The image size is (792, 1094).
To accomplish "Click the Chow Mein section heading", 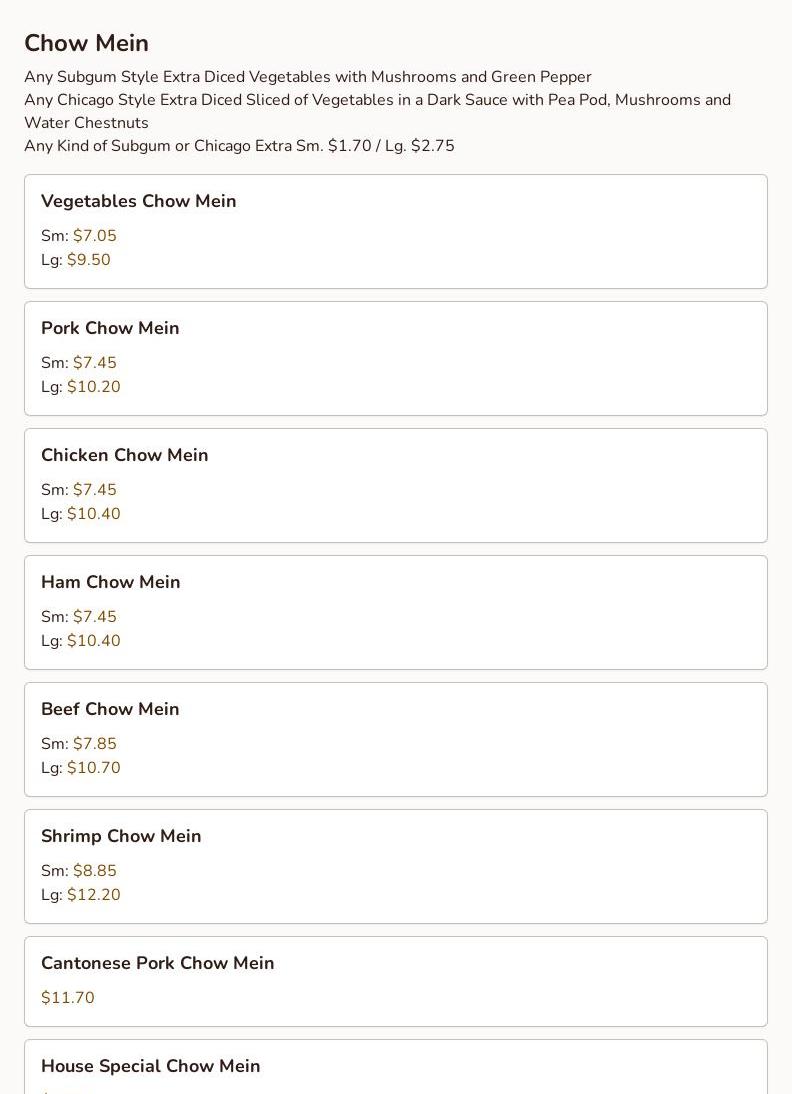I will (87, 43).
